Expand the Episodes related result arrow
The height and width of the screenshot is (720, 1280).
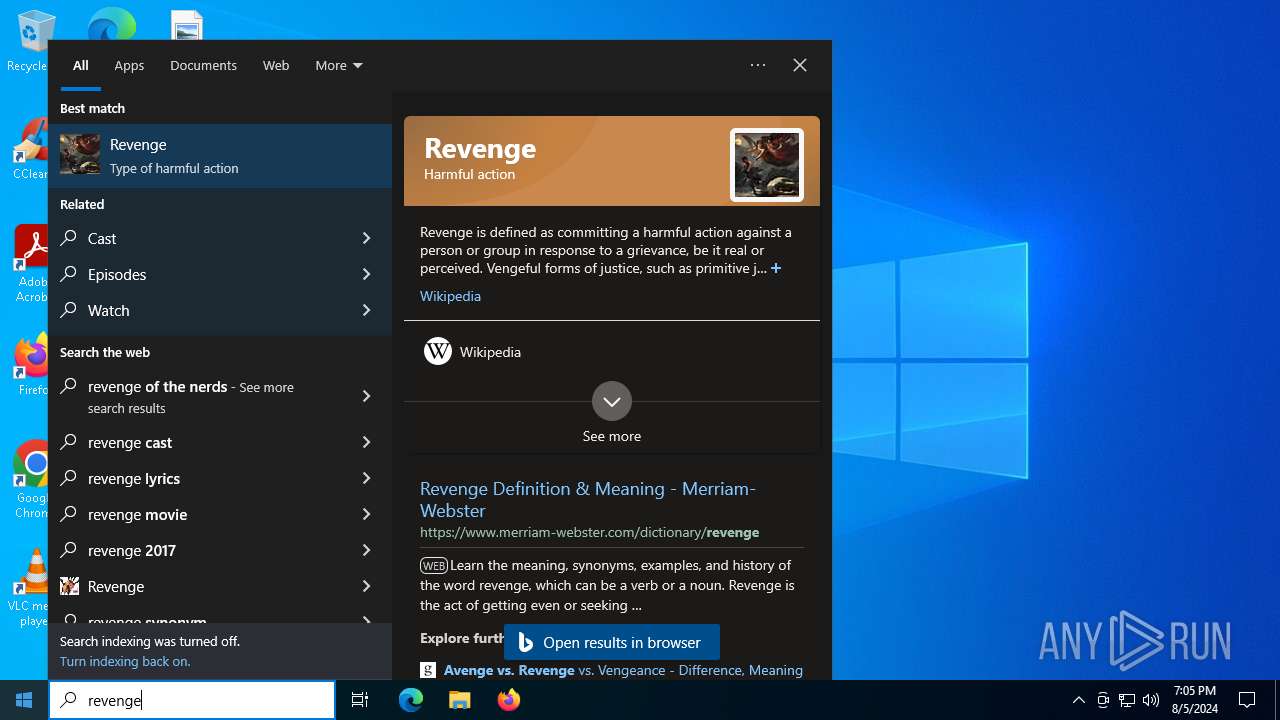coord(366,274)
